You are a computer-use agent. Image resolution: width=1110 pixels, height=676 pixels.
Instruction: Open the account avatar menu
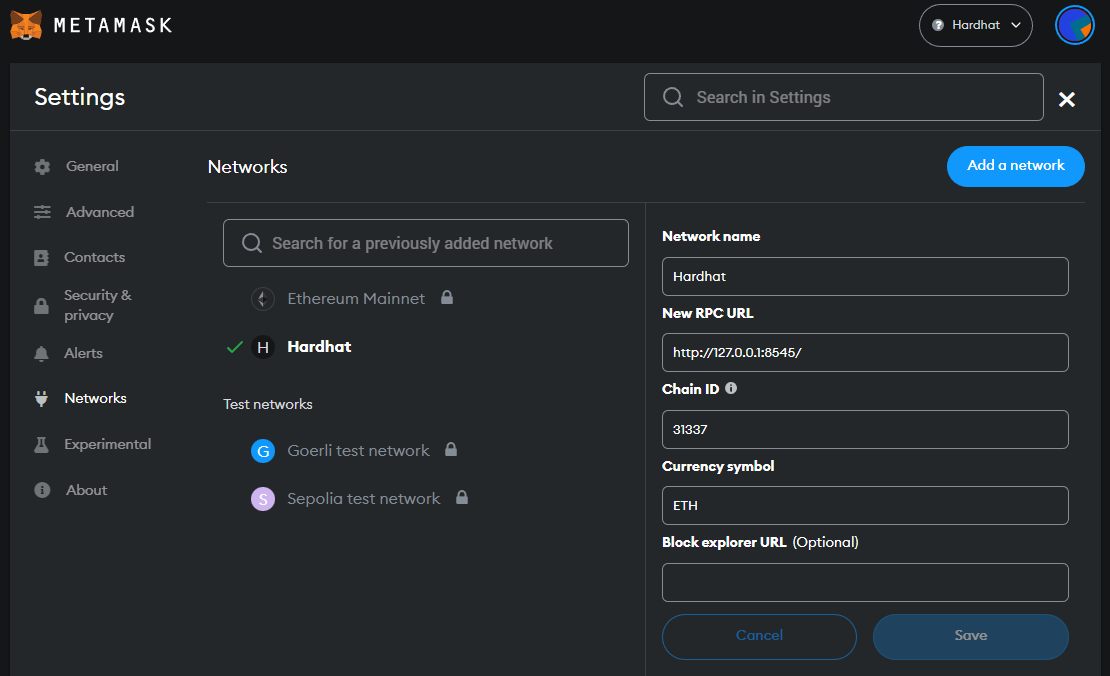1075,25
